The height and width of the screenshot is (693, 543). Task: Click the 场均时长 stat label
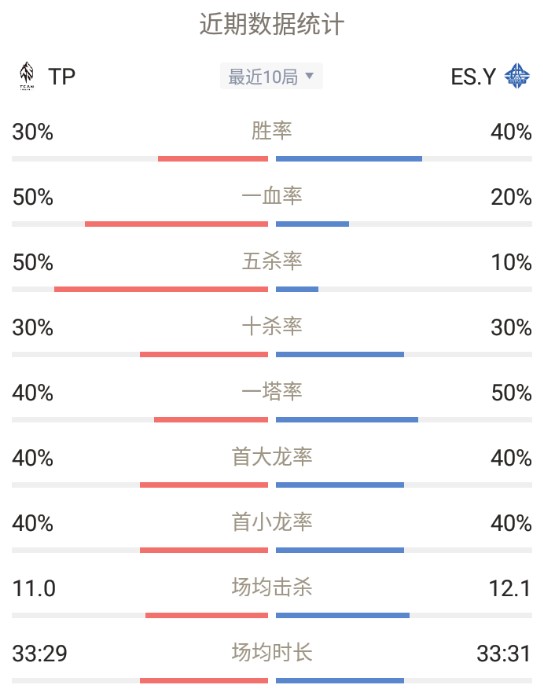click(271, 653)
